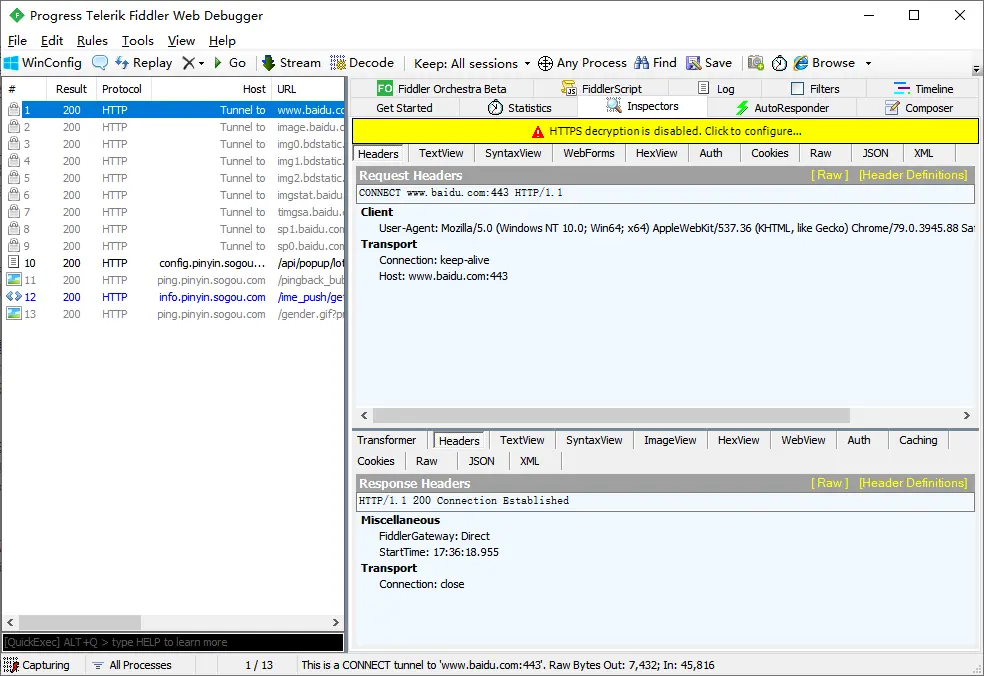
Task: Click the Save sessions icon
Action: click(x=693, y=63)
